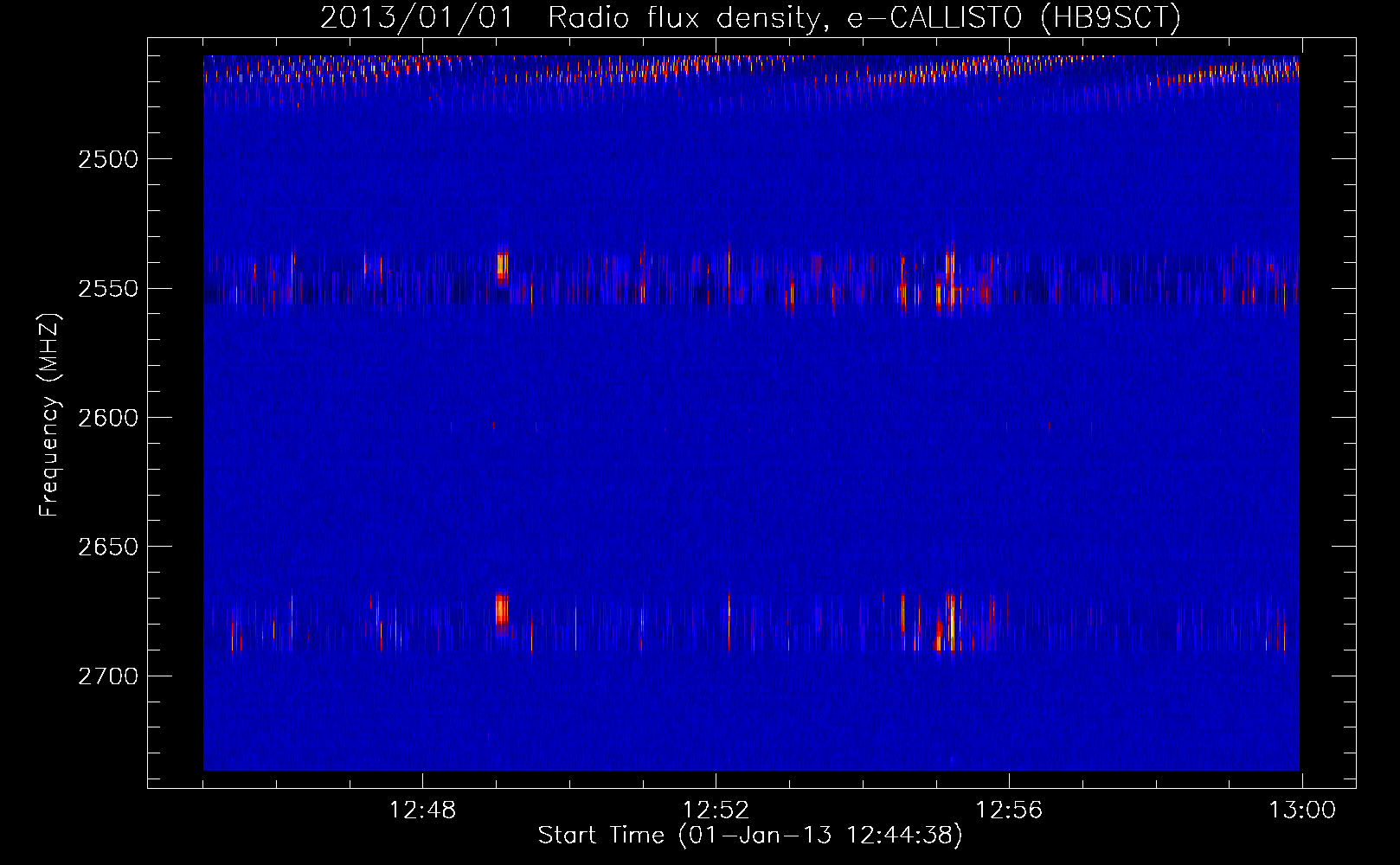Screen dimensions: 1400x865
Task: Click the '2550' frequency axis label
Action: (108, 289)
